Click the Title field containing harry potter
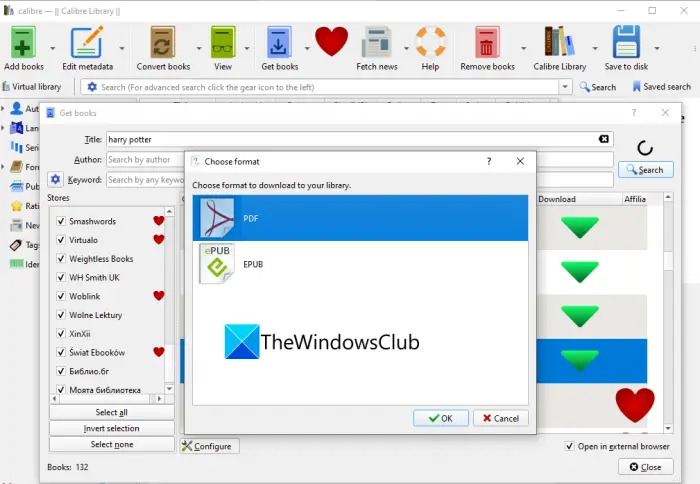Image resolution: width=700 pixels, height=484 pixels. 359,139
